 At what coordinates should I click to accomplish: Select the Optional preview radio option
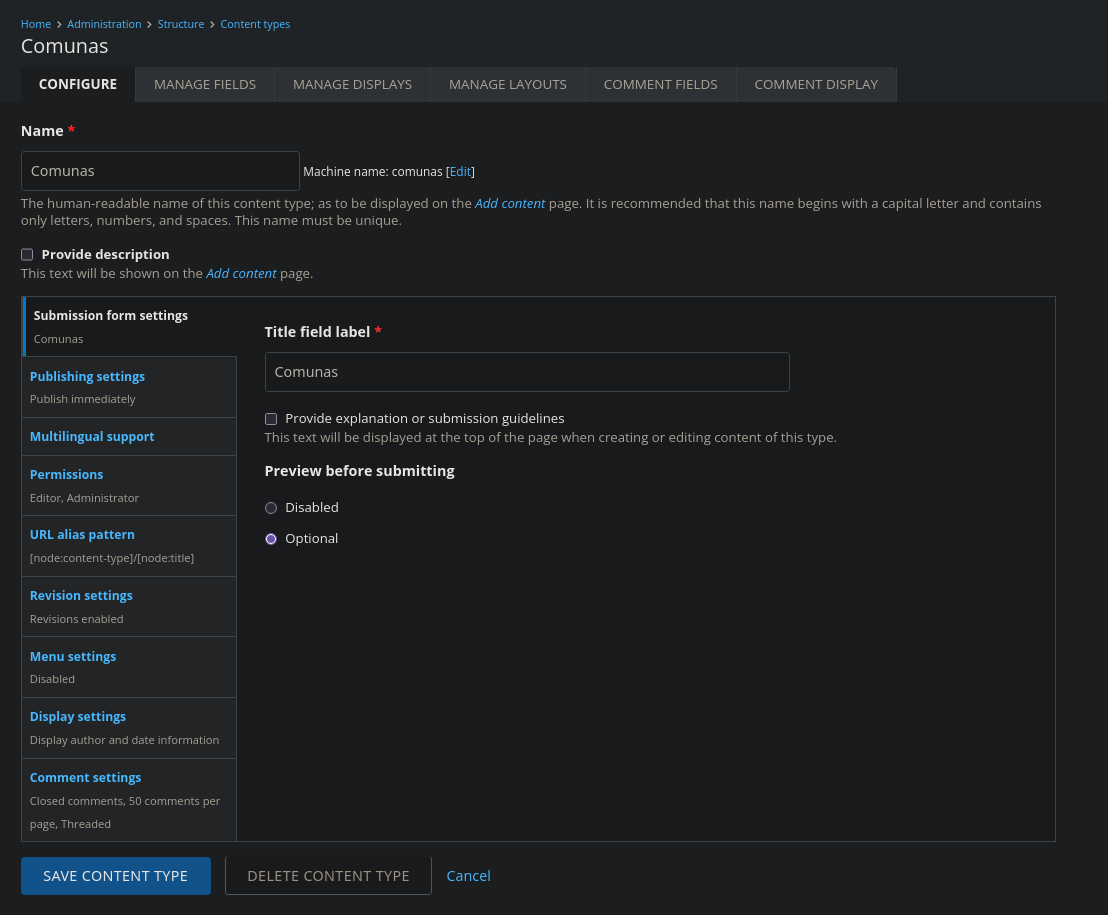click(x=271, y=539)
